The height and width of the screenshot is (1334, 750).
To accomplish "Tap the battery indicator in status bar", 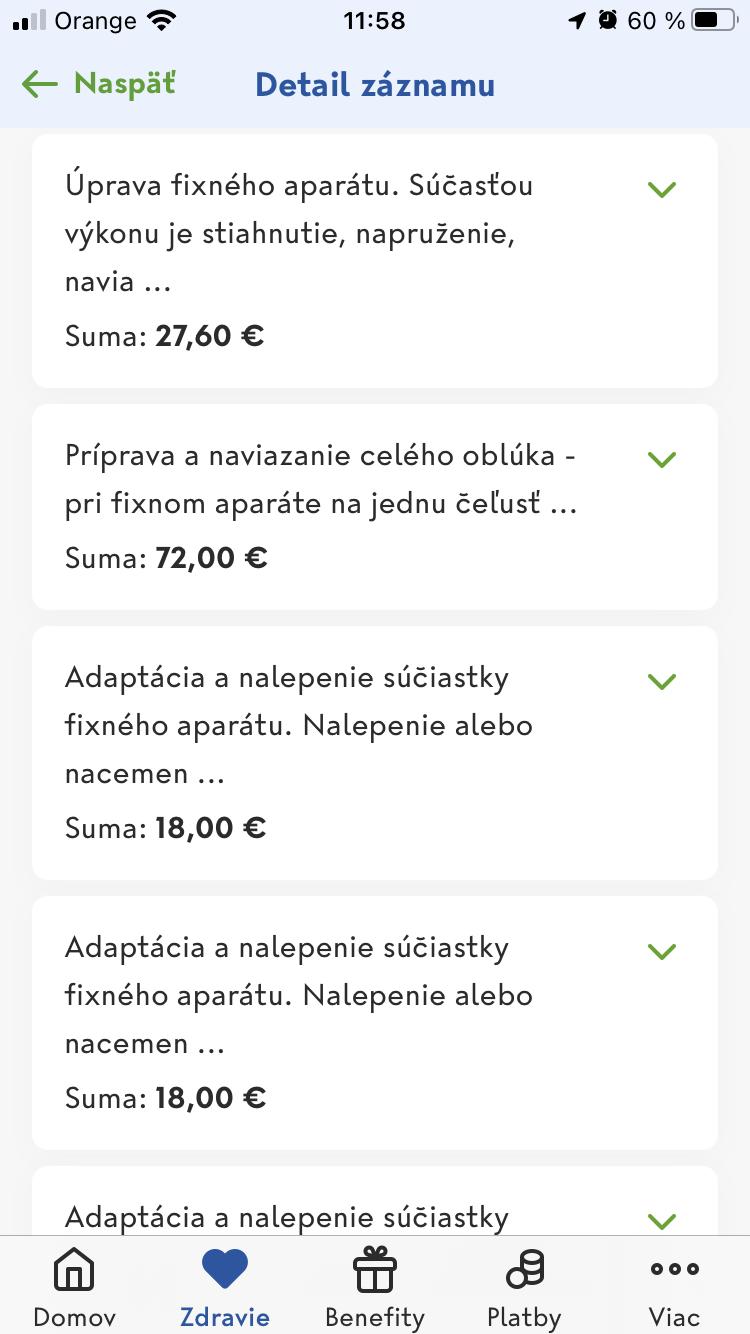I will pos(713,20).
